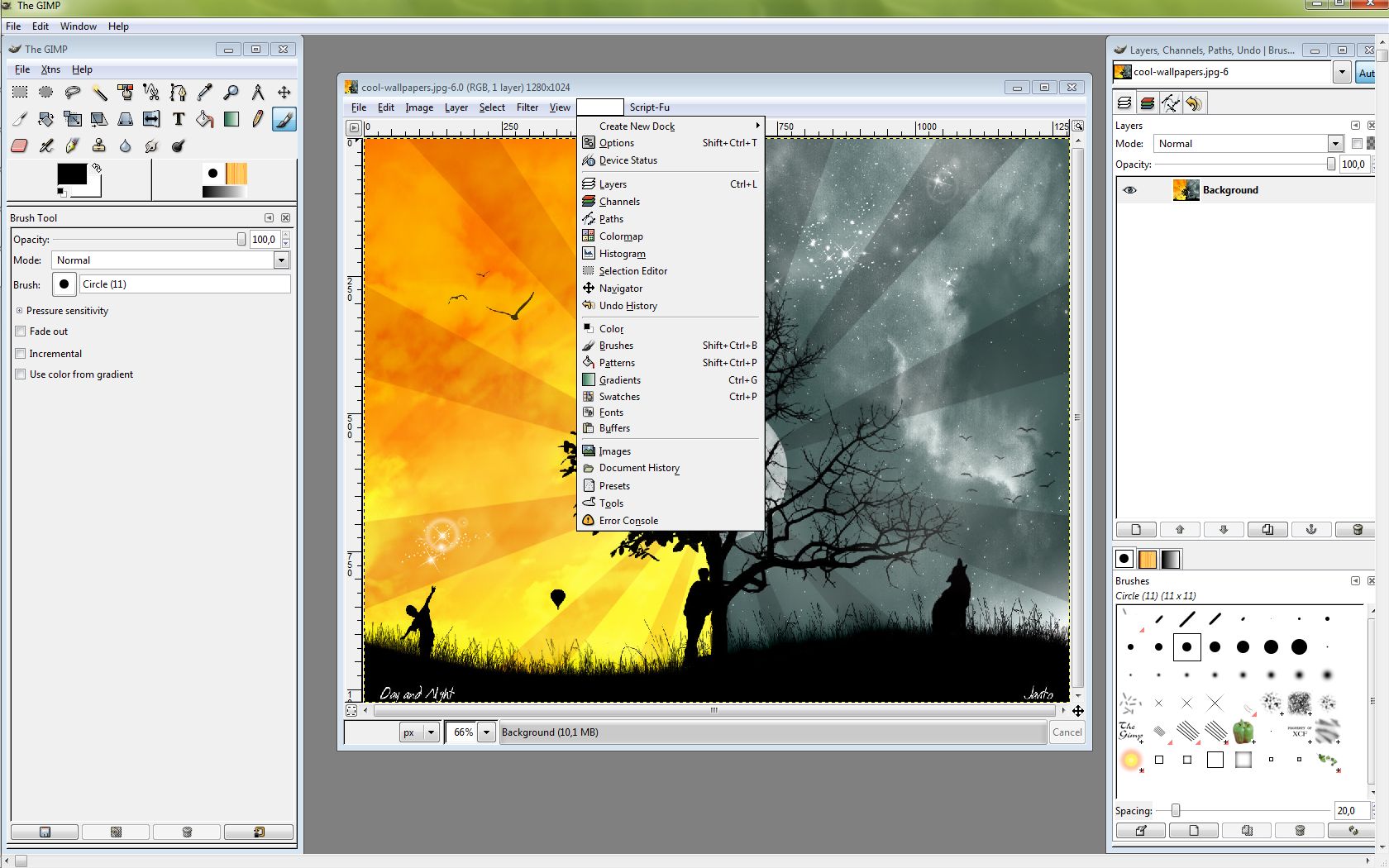
Task: Open Brushes tab configuration menu arrow
Action: pos(1355,581)
